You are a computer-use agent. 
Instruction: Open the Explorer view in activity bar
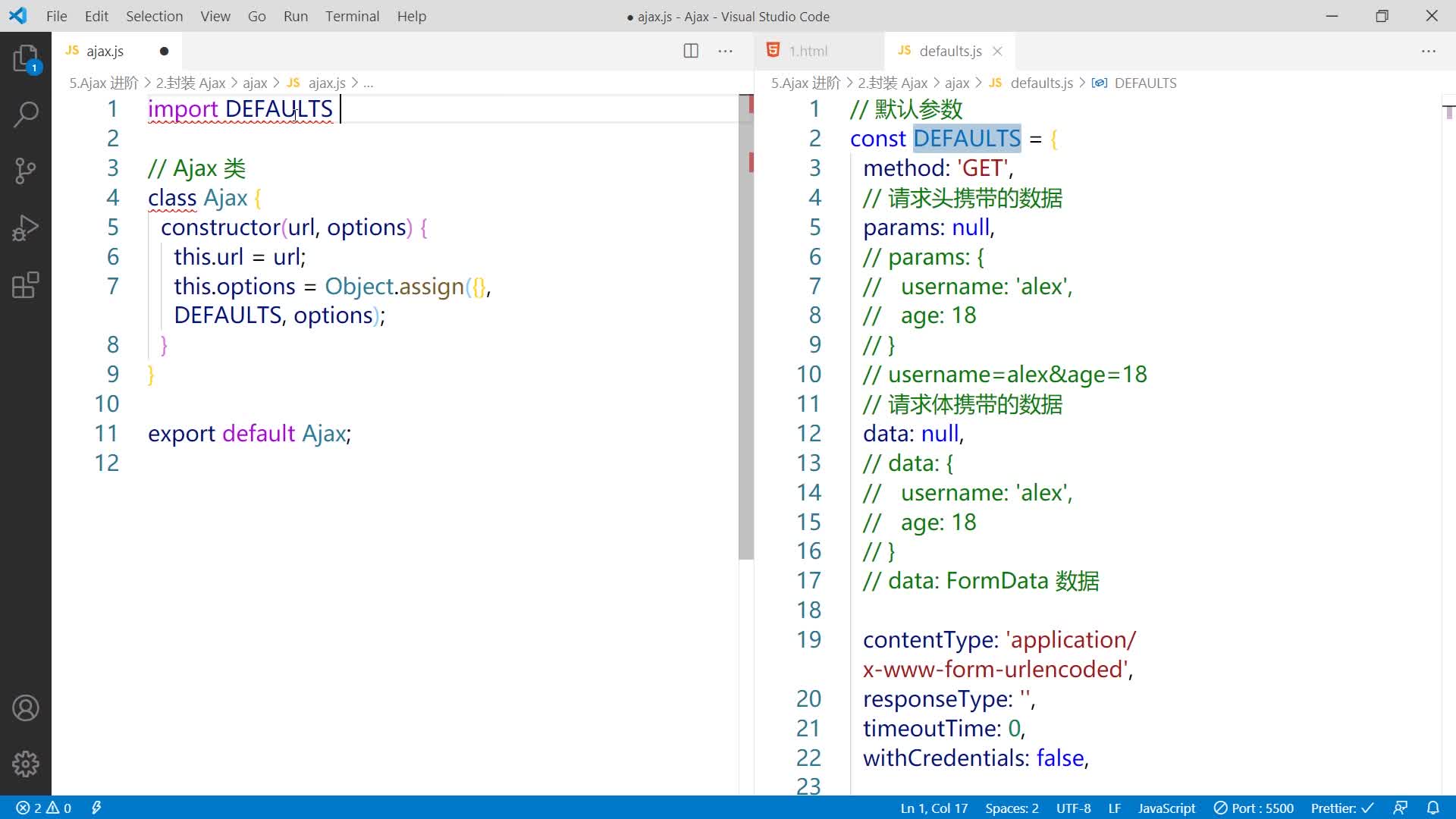click(26, 58)
